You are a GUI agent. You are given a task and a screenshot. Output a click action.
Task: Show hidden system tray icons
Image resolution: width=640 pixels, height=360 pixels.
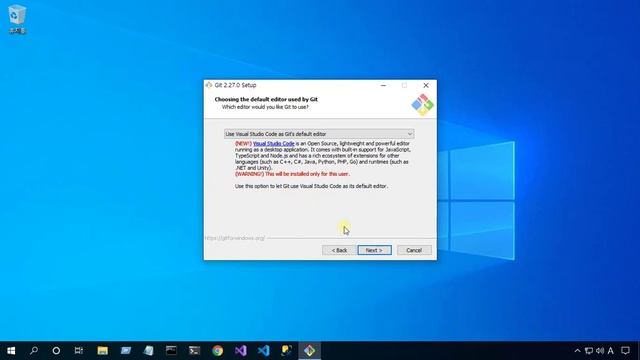(577, 351)
